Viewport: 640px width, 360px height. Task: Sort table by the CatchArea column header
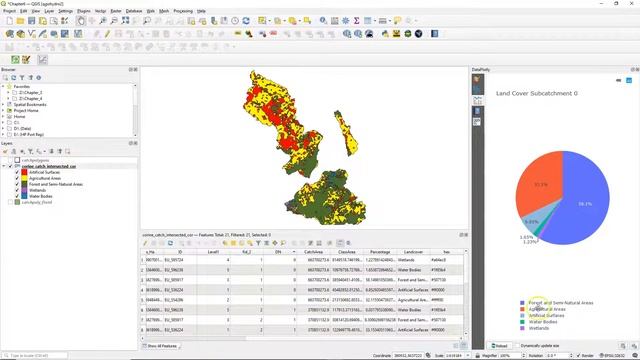tap(313, 252)
